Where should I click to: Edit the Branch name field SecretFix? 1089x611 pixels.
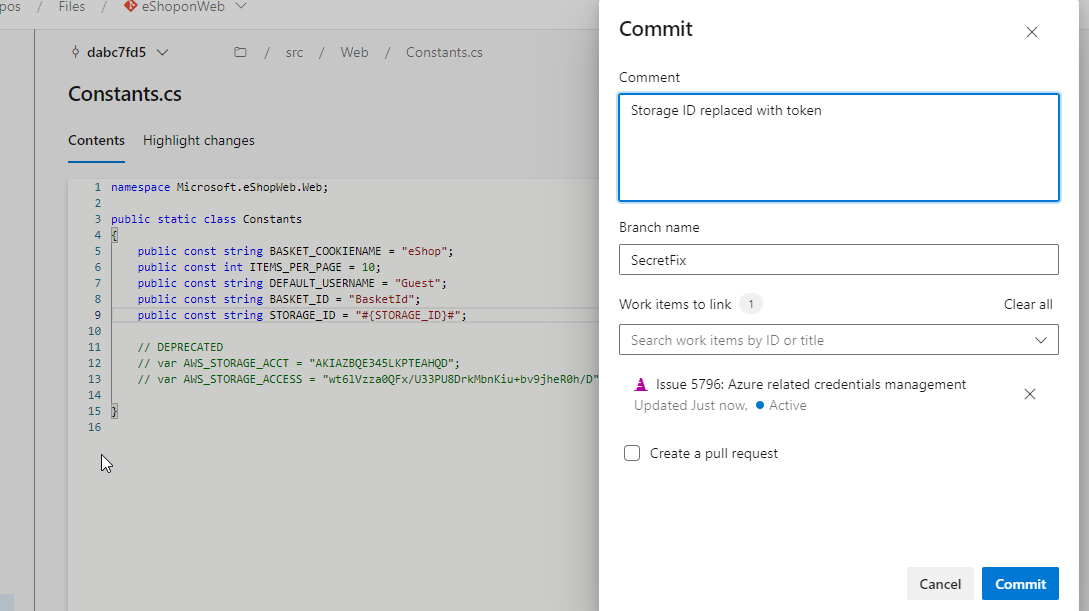tap(838, 260)
